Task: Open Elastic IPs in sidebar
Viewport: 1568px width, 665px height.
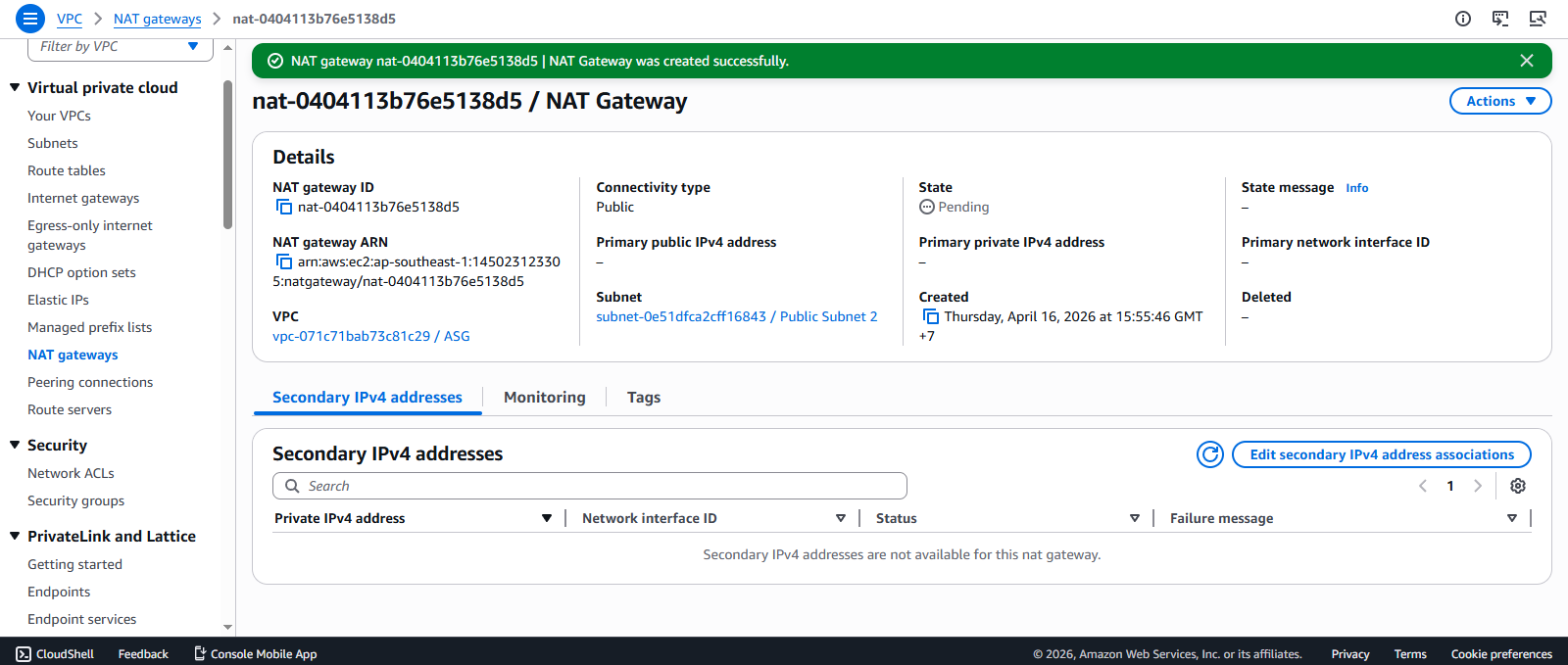Action: click(58, 300)
